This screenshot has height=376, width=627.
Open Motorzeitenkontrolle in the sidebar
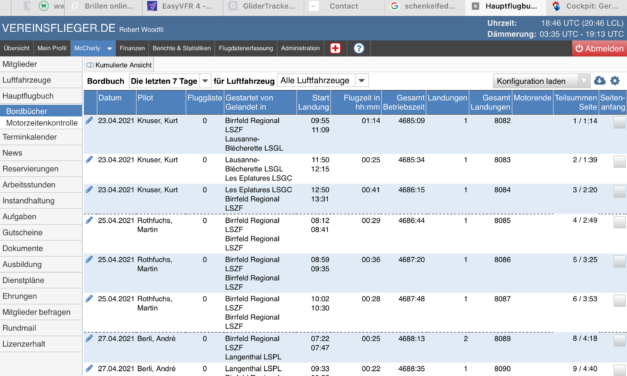(42, 123)
